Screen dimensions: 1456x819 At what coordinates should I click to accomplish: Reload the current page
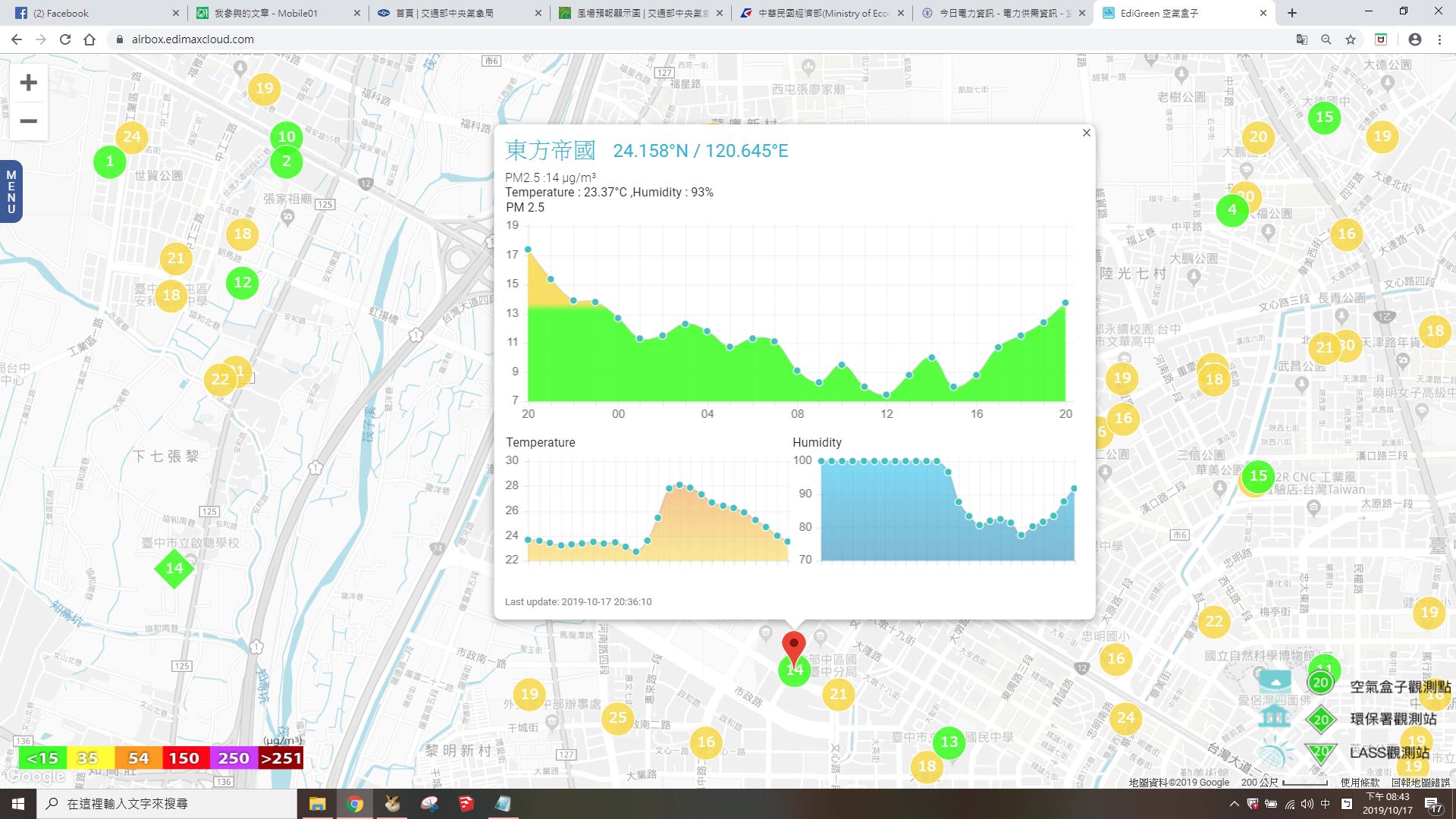point(65,39)
